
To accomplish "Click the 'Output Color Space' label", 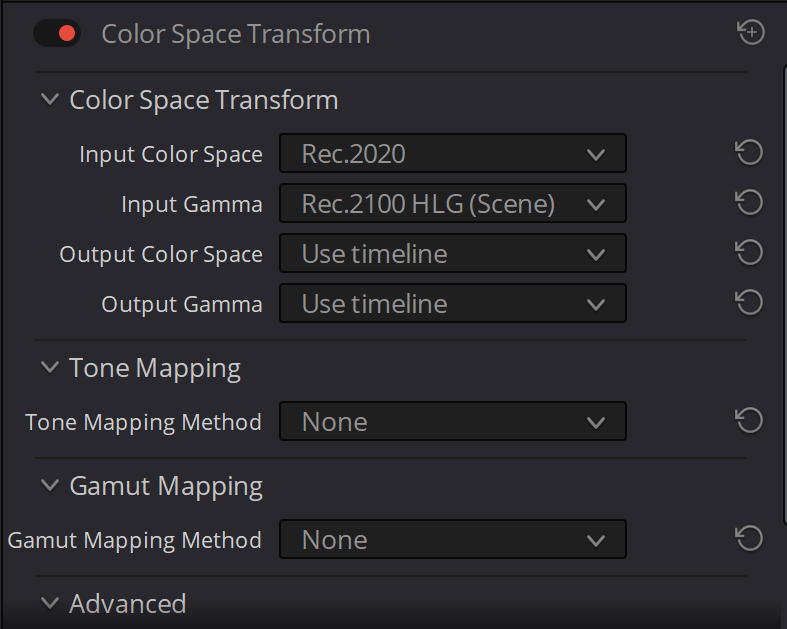I will point(161,255).
